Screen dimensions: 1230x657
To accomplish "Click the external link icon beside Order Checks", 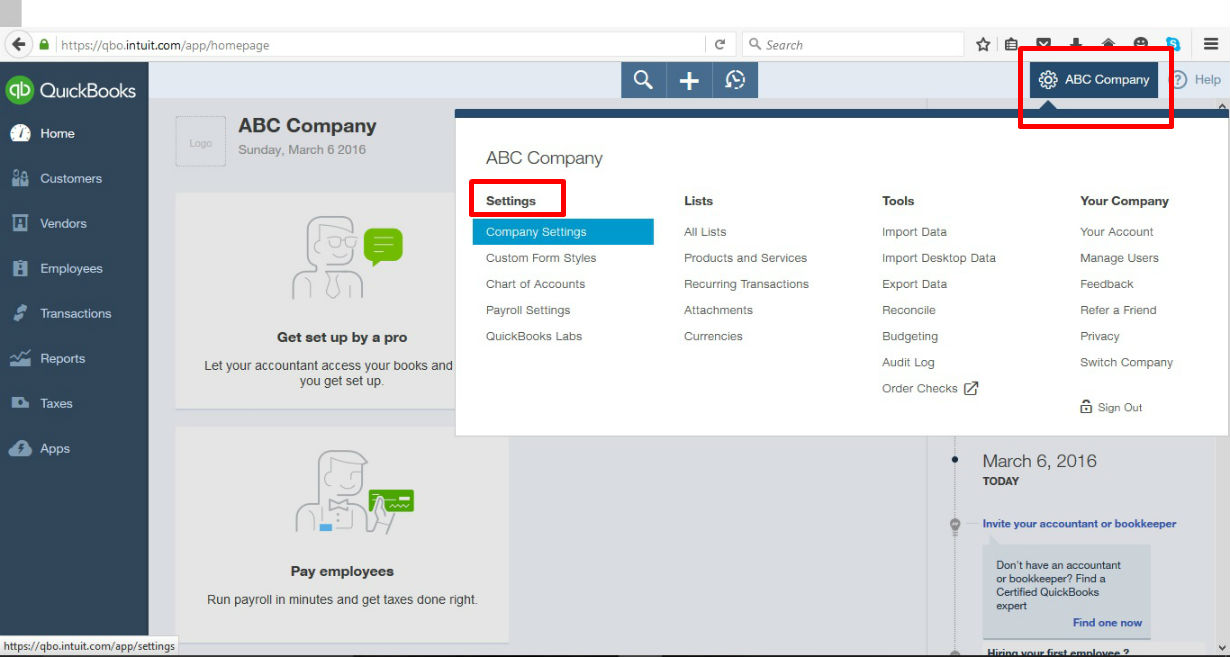I will click(971, 388).
